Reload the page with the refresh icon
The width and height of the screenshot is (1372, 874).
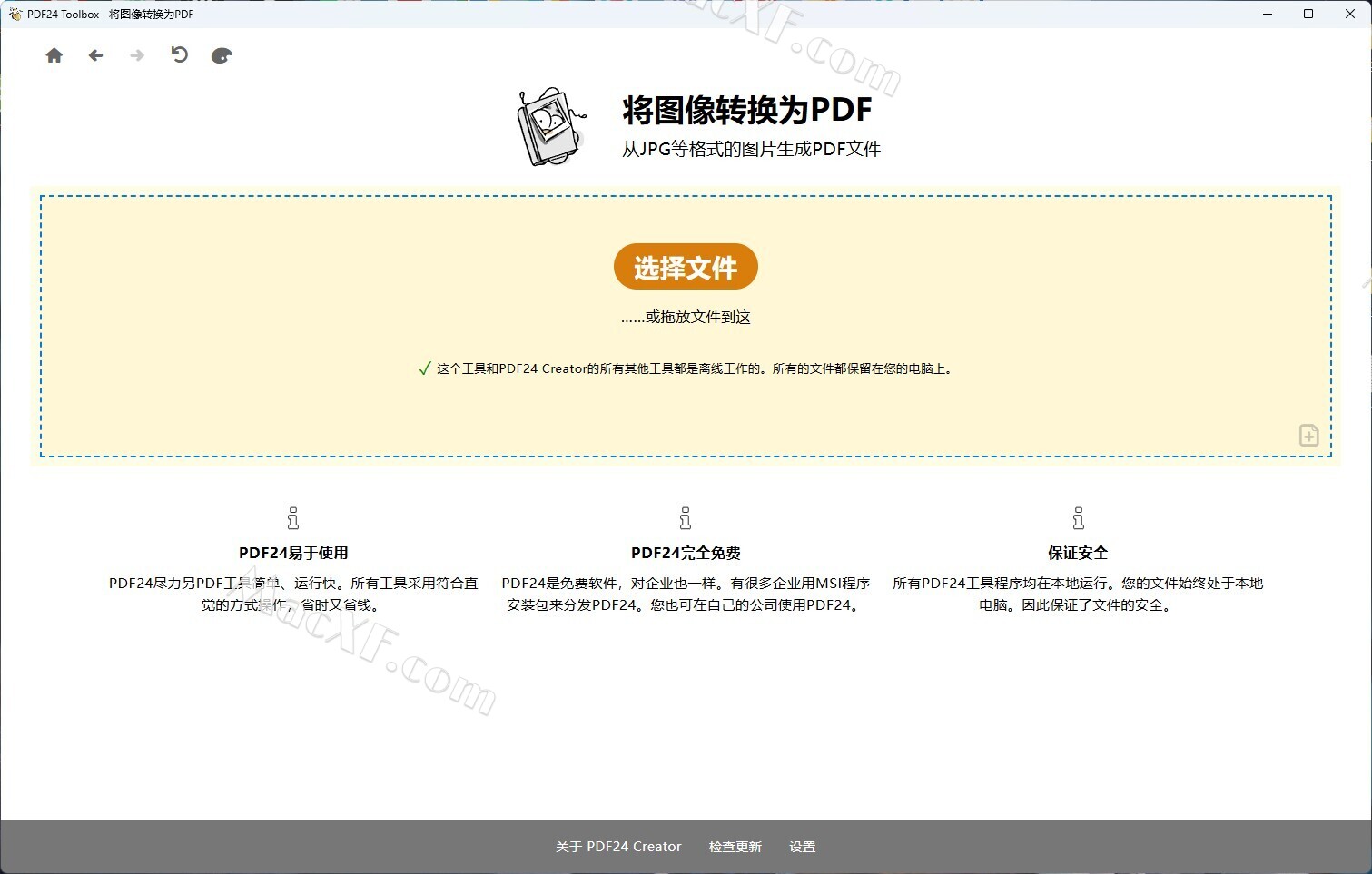(x=180, y=54)
